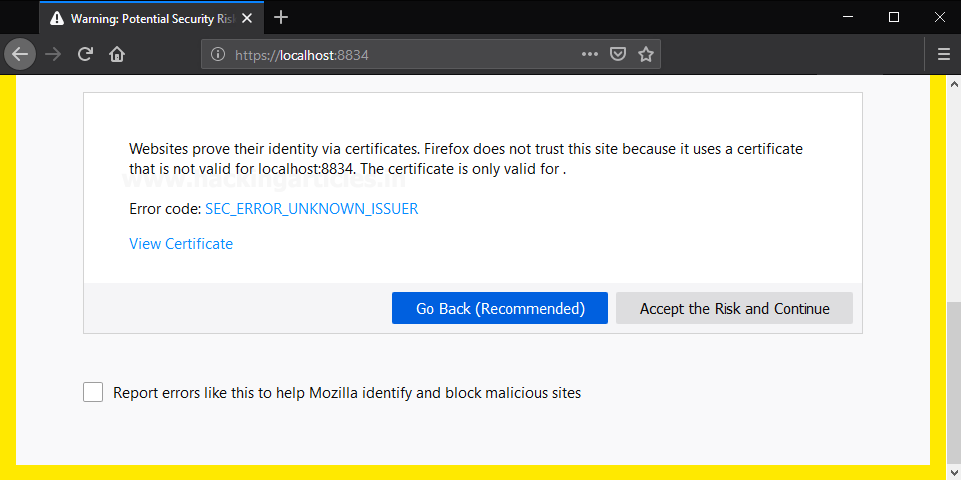Open the SEC_ERROR_UNKNOWN_ISSUER error code link
Image resolution: width=961 pixels, height=480 pixels.
(311, 209)
